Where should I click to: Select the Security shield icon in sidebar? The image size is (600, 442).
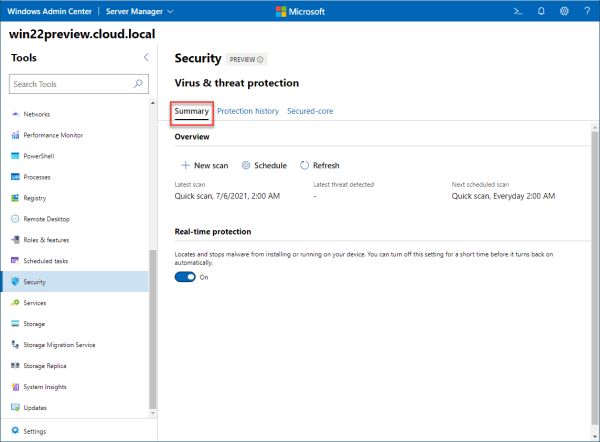click(x=15, y=282)
